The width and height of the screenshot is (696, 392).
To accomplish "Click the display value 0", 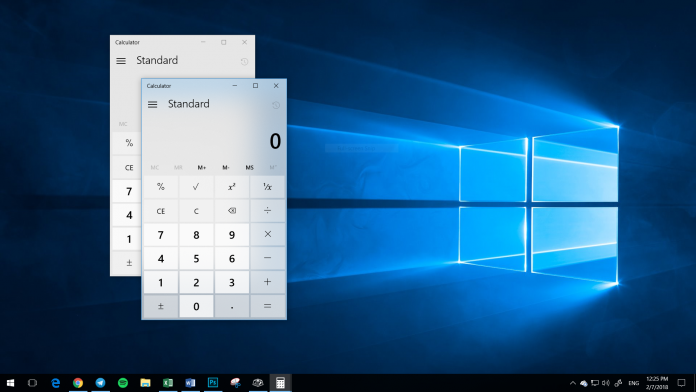I will pyautogui.click(x=275, y=141).
